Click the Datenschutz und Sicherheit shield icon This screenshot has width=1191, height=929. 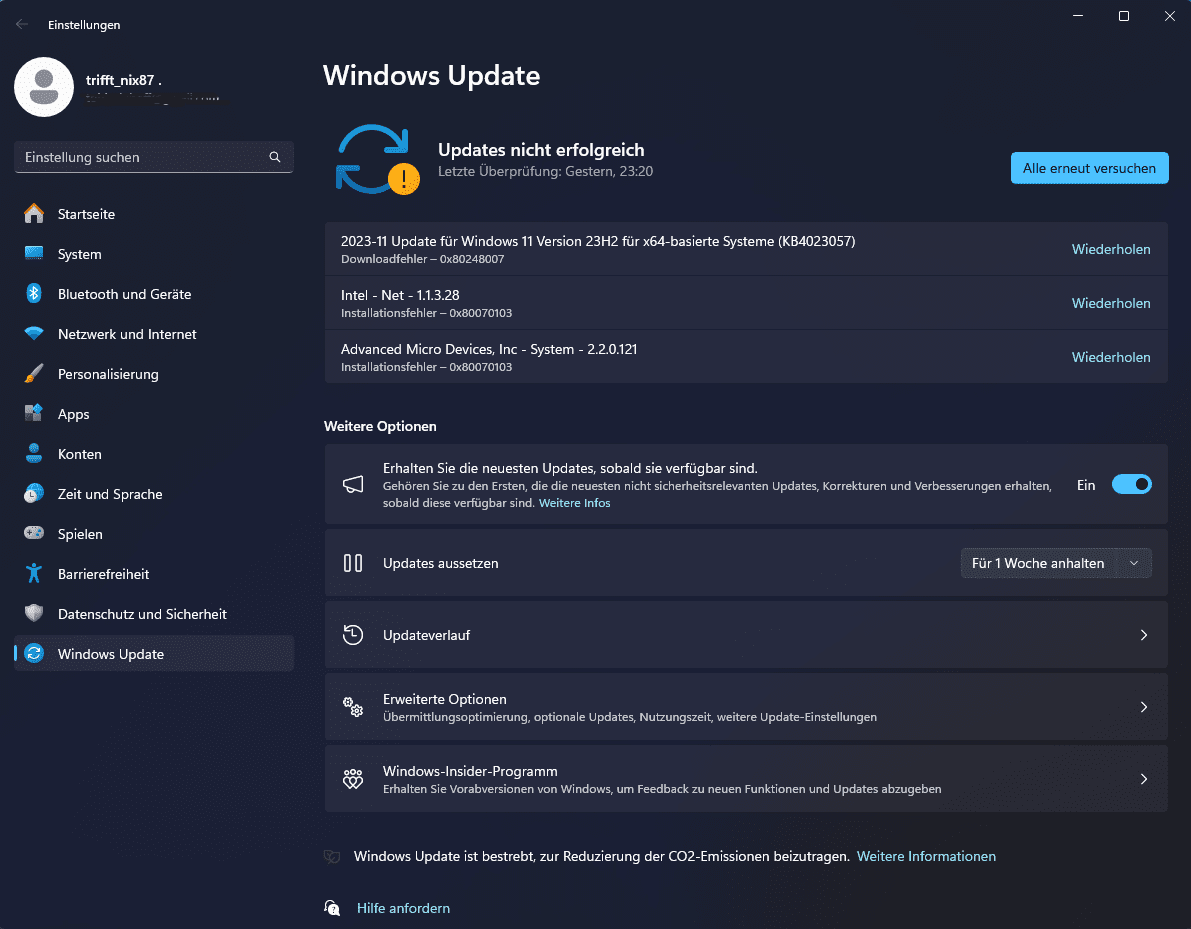34,613
